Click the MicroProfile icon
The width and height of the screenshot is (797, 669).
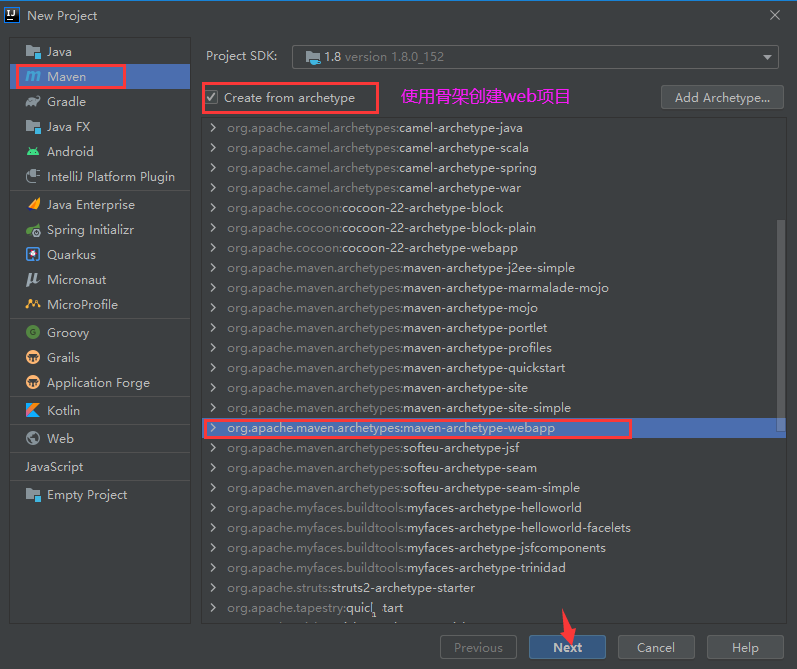point(33,304)
